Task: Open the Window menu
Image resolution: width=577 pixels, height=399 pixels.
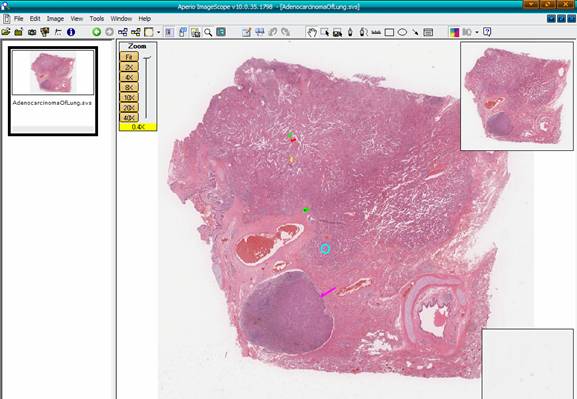Action: 121,18
